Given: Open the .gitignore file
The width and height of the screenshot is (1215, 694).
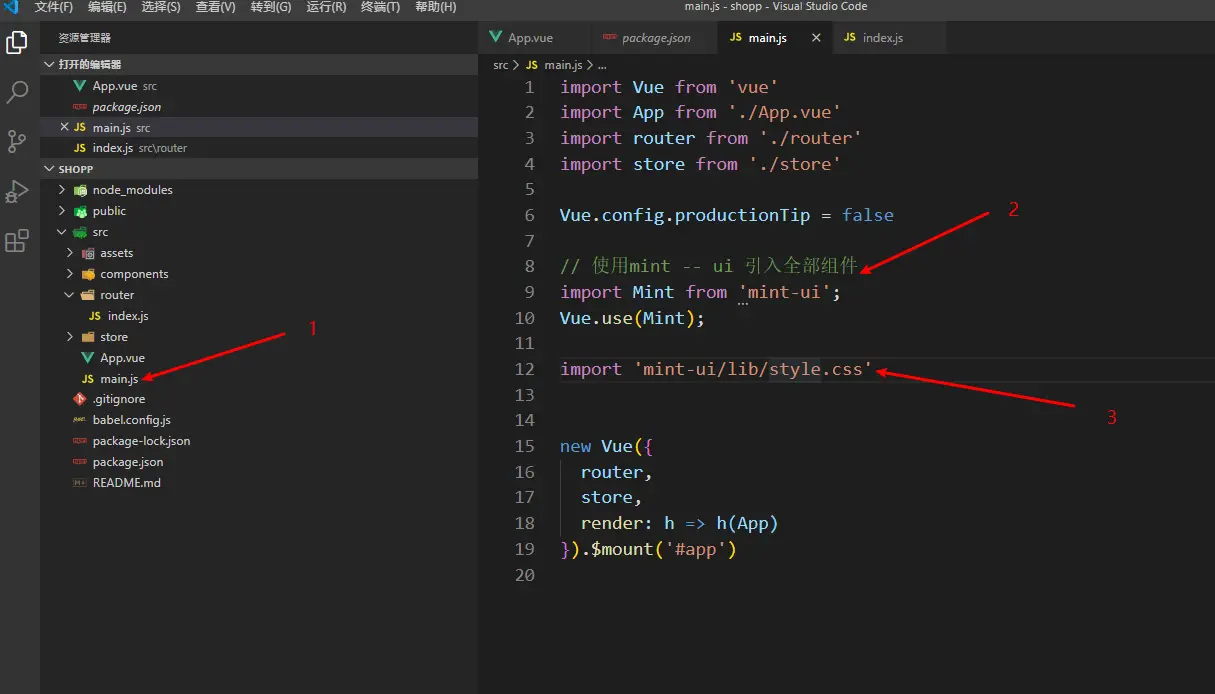Looking at the screenshot, I should pyautogui.click(x=259, y=399).
